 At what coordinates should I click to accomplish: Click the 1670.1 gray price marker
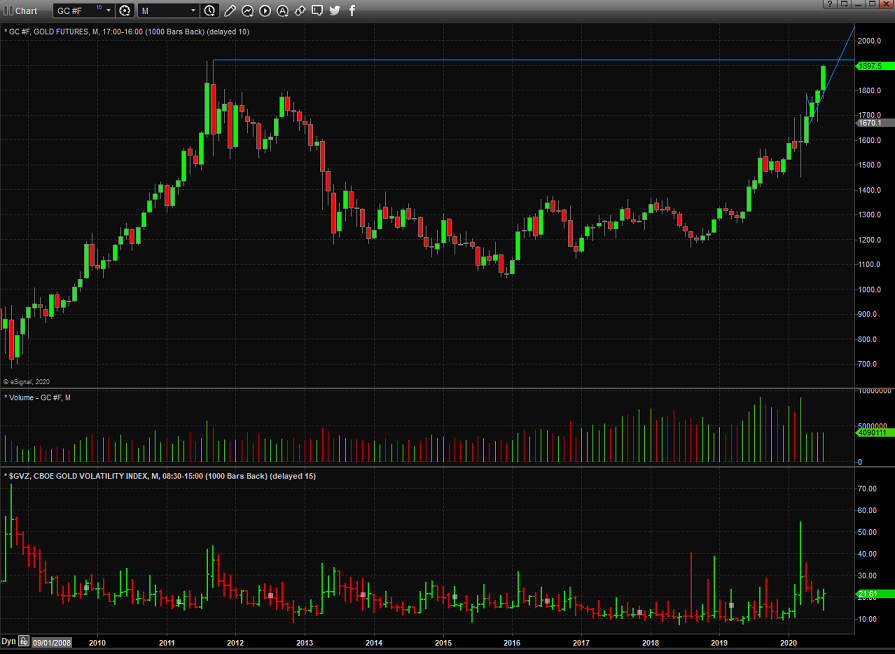point(875,123)
